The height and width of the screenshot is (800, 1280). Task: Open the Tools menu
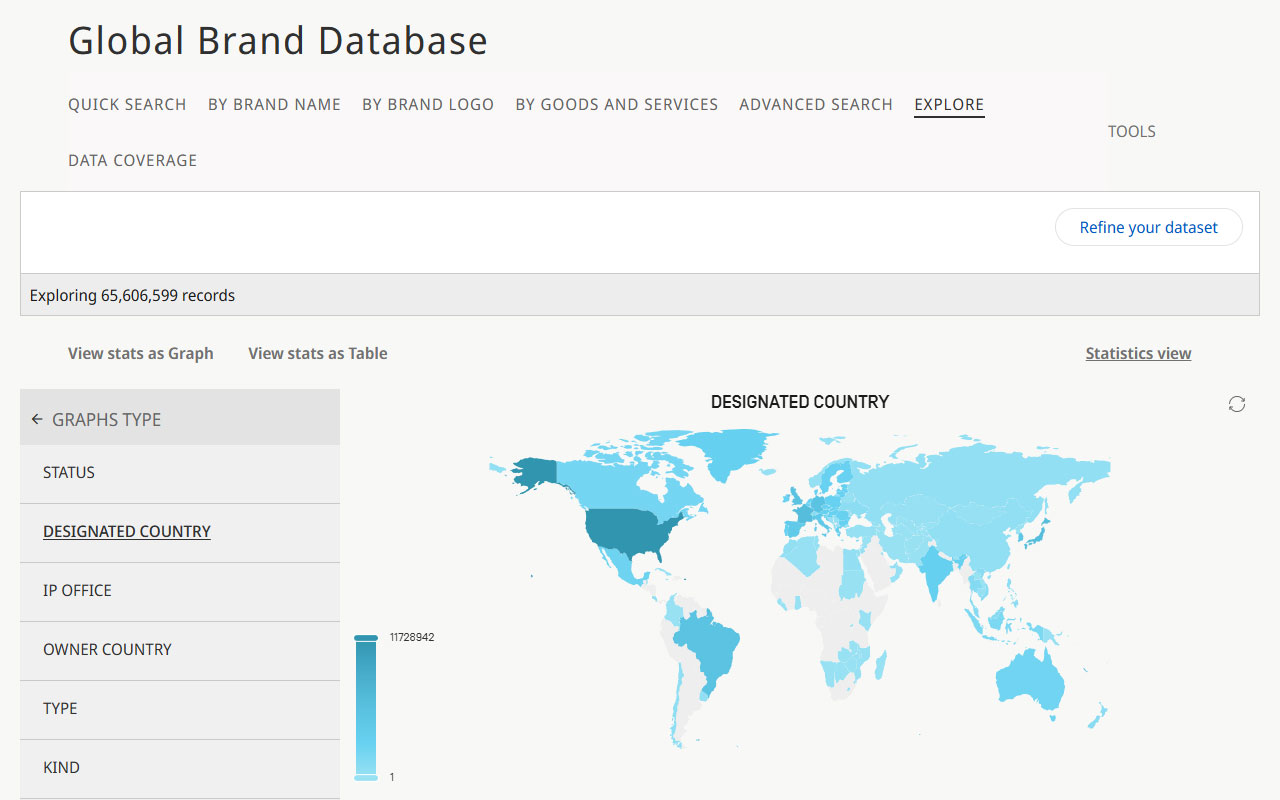1131,131
